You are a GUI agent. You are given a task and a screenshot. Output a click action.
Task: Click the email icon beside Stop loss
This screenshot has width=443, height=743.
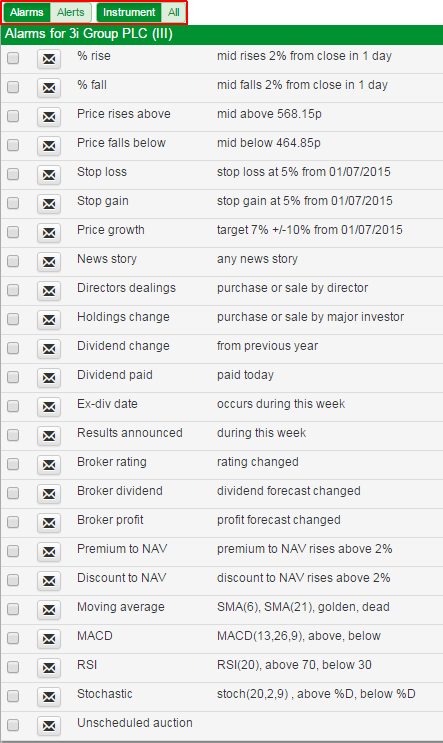coord(49,175)
